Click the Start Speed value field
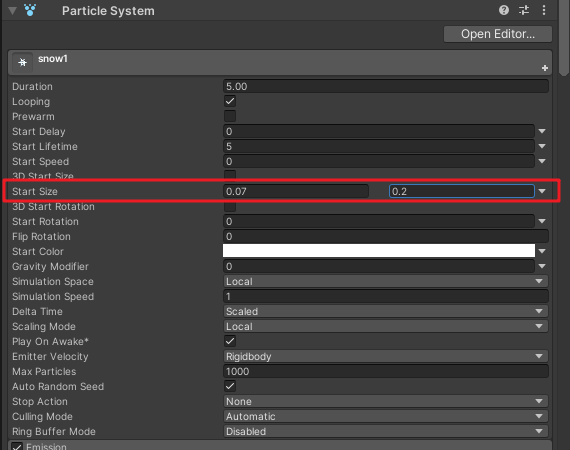570x450 pixels. coord(379,161)
